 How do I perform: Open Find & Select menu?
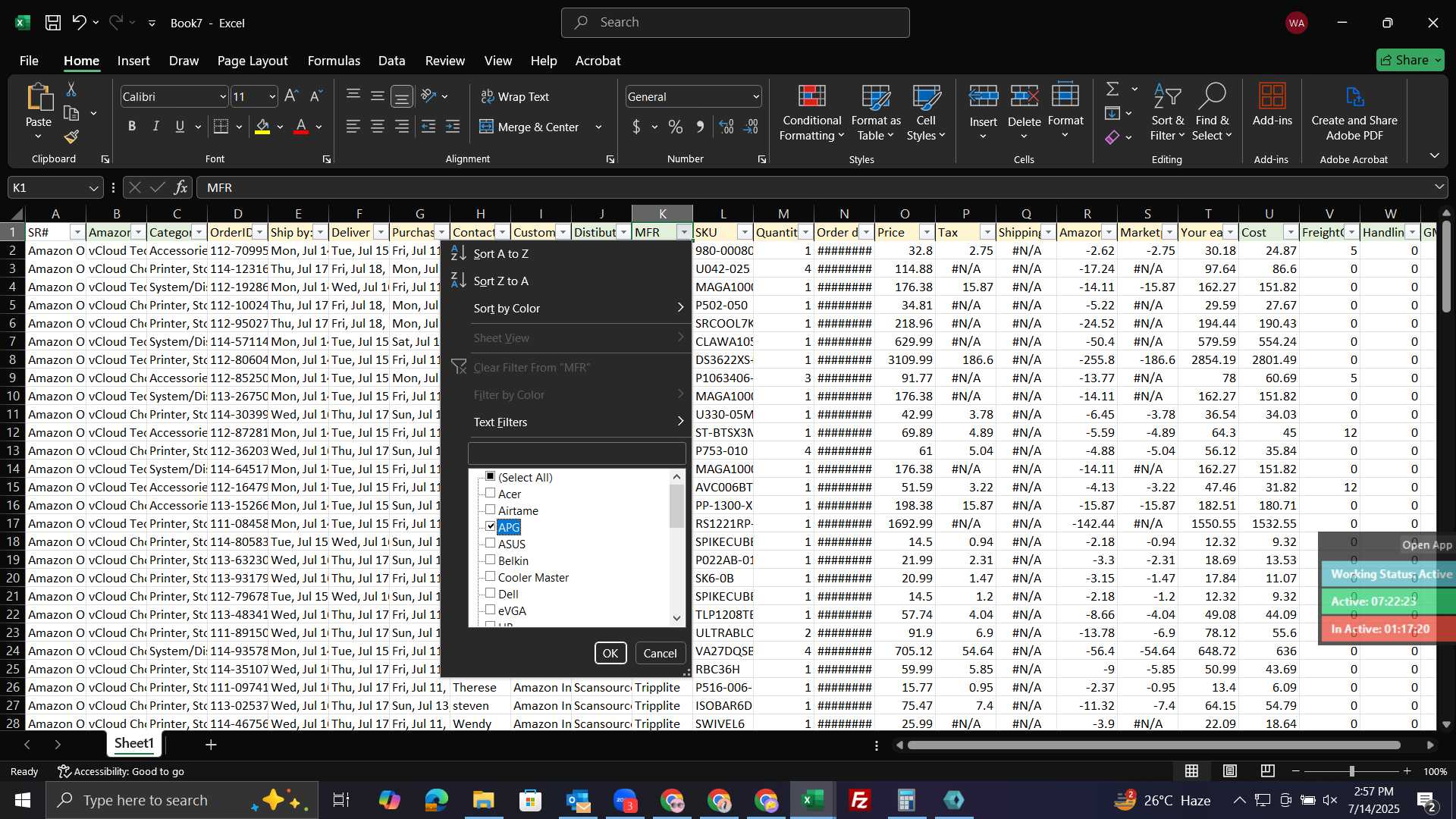1212,112
